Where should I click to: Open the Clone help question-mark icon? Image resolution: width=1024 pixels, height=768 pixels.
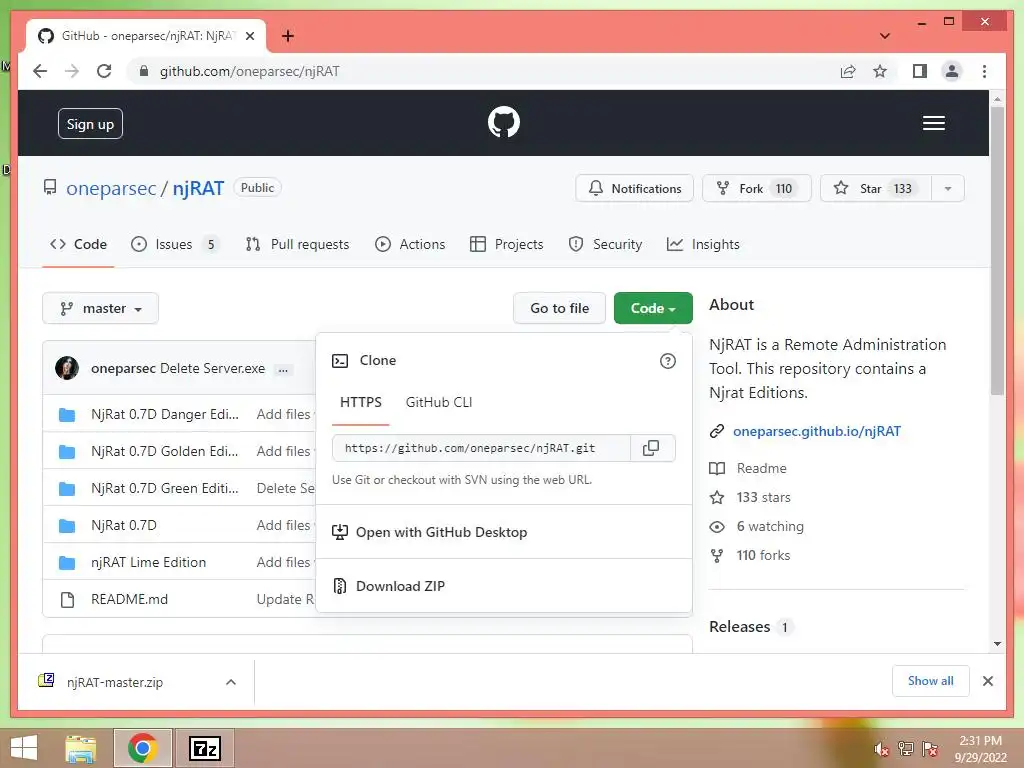tap(667, 361)
